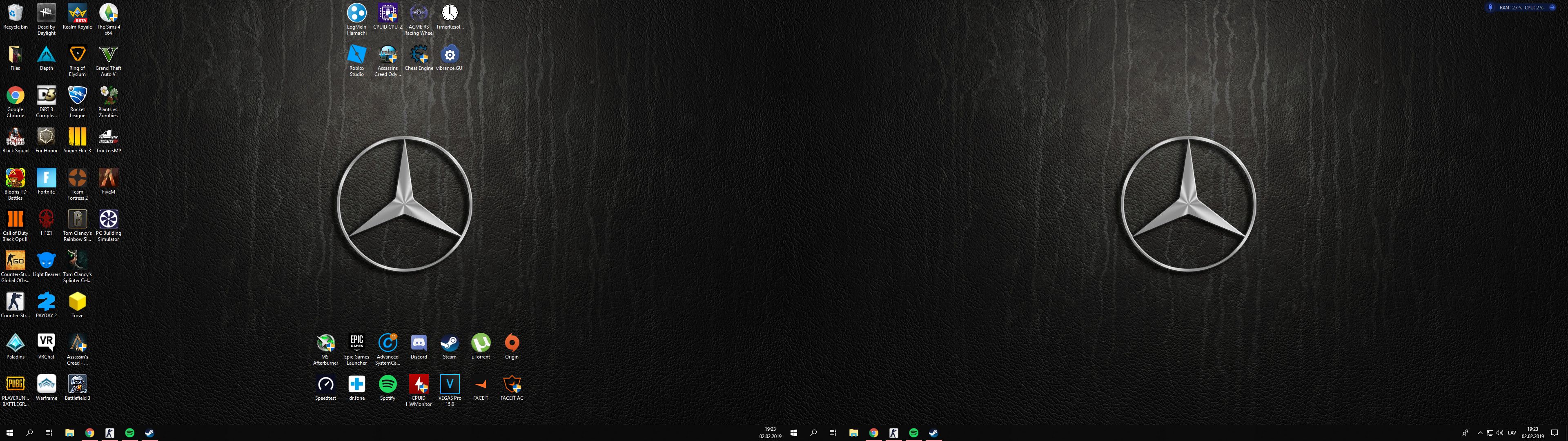Screen dimensions: 1568x441
Task: Select The Sims 4 x64 icon
Action: (x=108, y=20)
